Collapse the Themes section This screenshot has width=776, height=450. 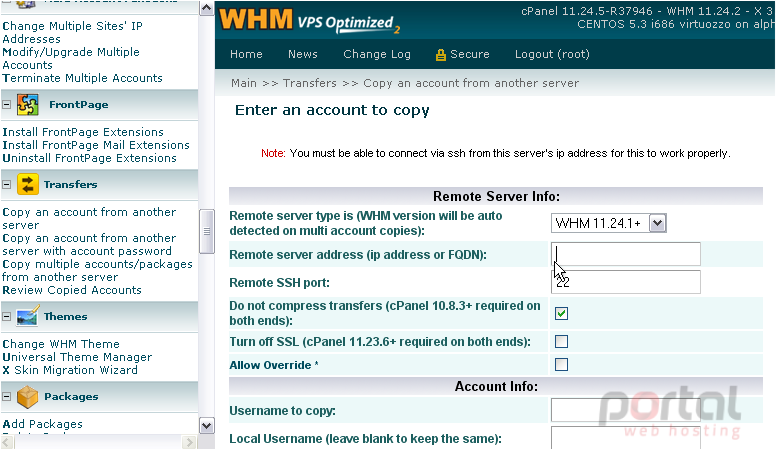7,317
